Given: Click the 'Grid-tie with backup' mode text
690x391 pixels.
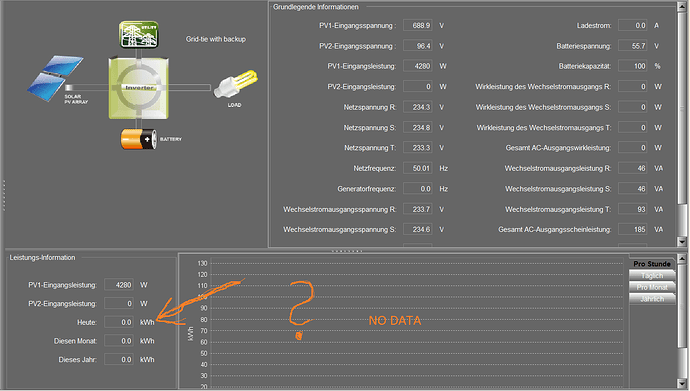Looking at the screenshot, I should [x=216, y=39].
